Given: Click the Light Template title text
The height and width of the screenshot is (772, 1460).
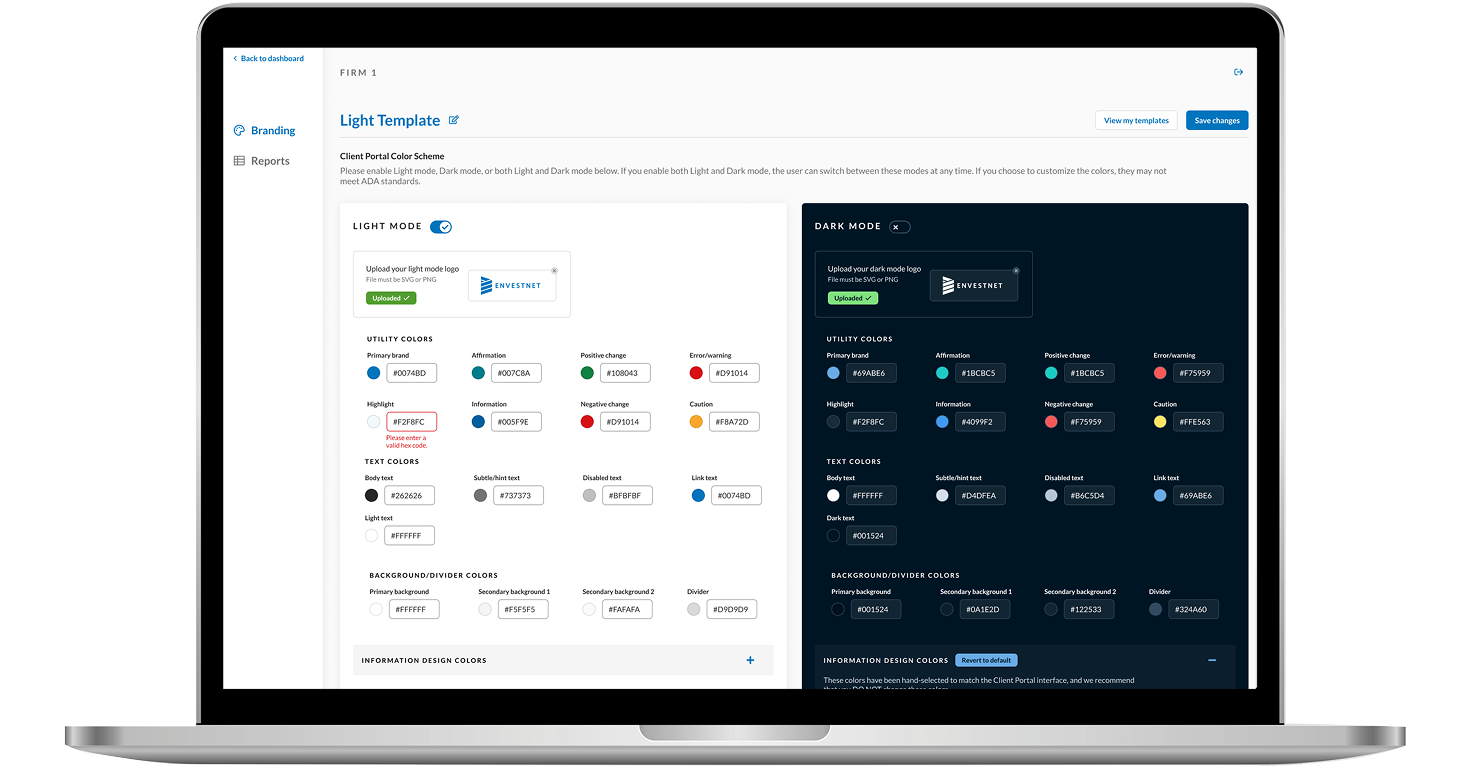Looking at the screenshot, I should point(390,120).
